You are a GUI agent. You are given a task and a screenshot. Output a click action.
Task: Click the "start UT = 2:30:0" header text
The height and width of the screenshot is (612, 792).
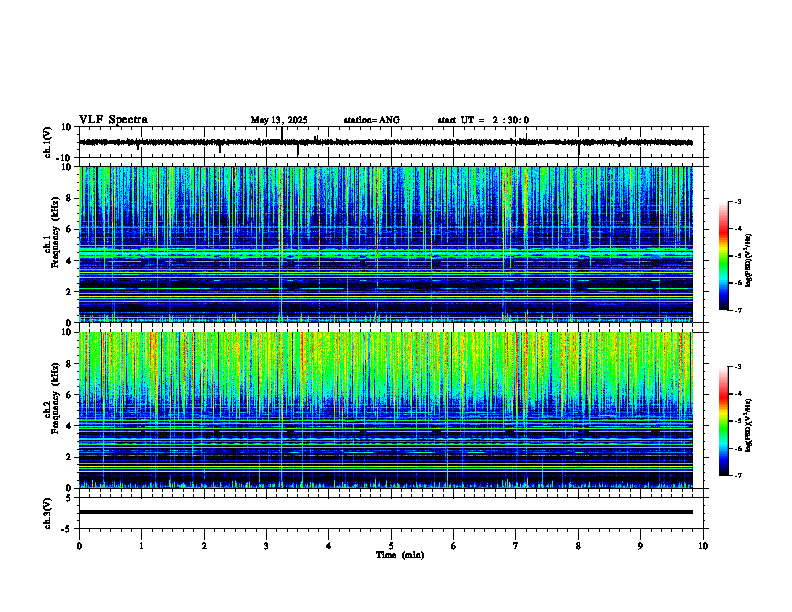click(483, 120)
